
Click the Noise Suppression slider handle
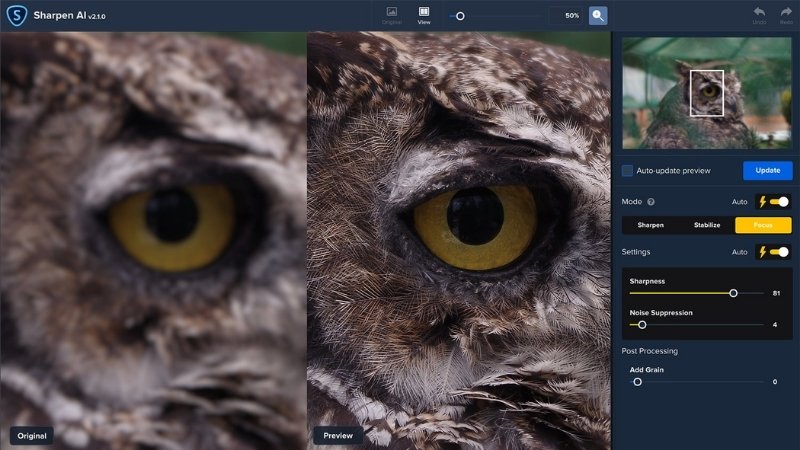[642, 324]
